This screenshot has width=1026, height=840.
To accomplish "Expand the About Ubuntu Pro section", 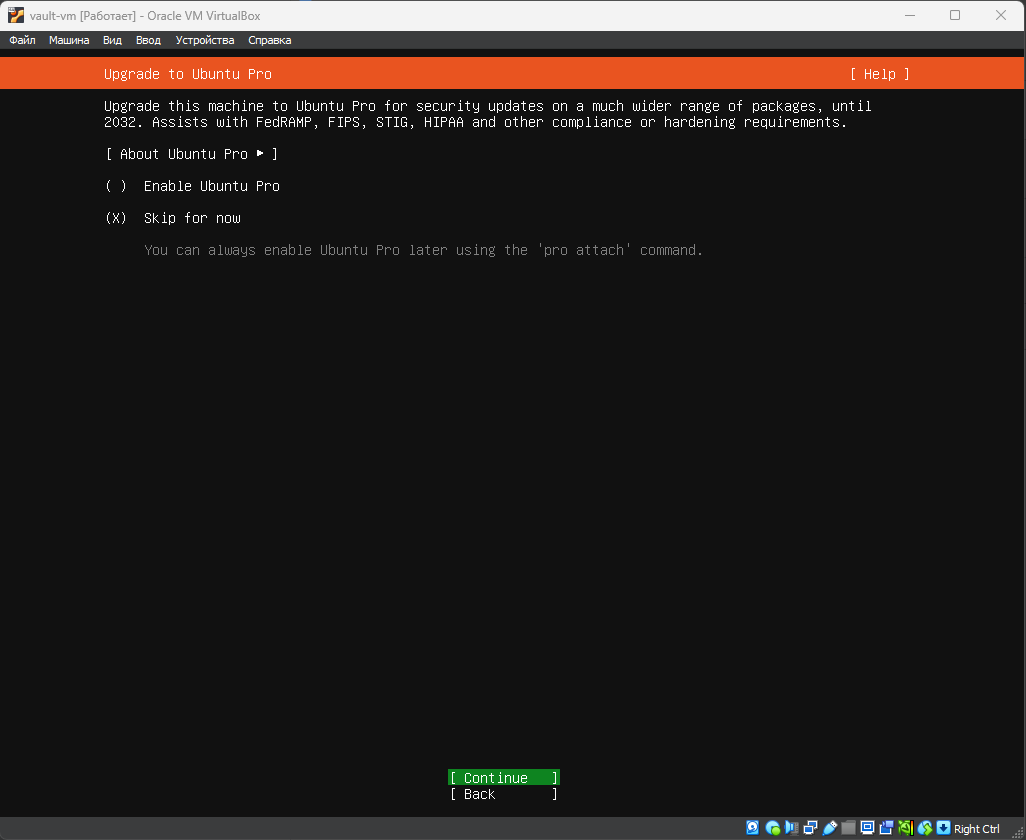I will (192, 154).
